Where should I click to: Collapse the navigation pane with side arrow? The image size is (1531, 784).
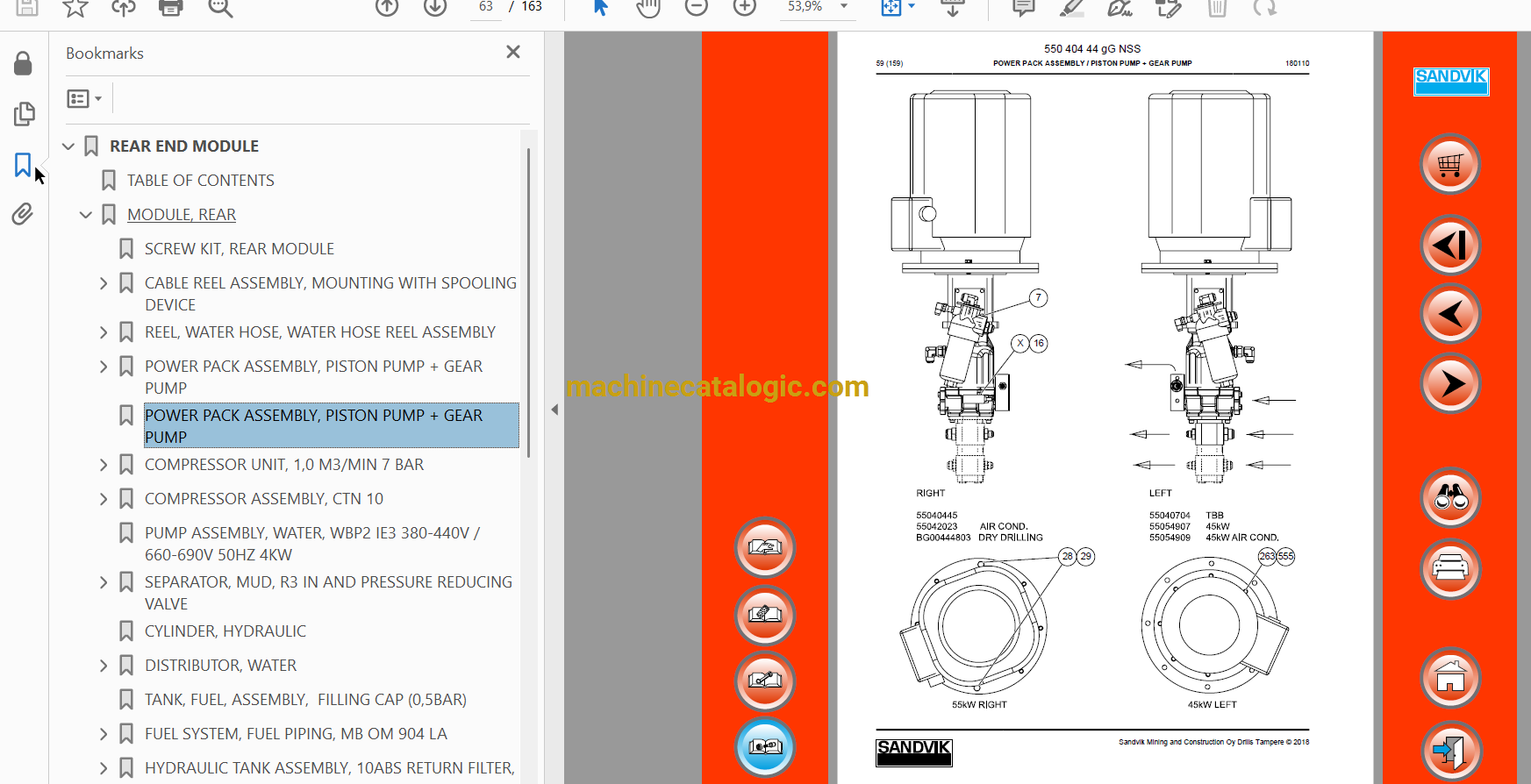pyautogui.click(x=554, y=409)
